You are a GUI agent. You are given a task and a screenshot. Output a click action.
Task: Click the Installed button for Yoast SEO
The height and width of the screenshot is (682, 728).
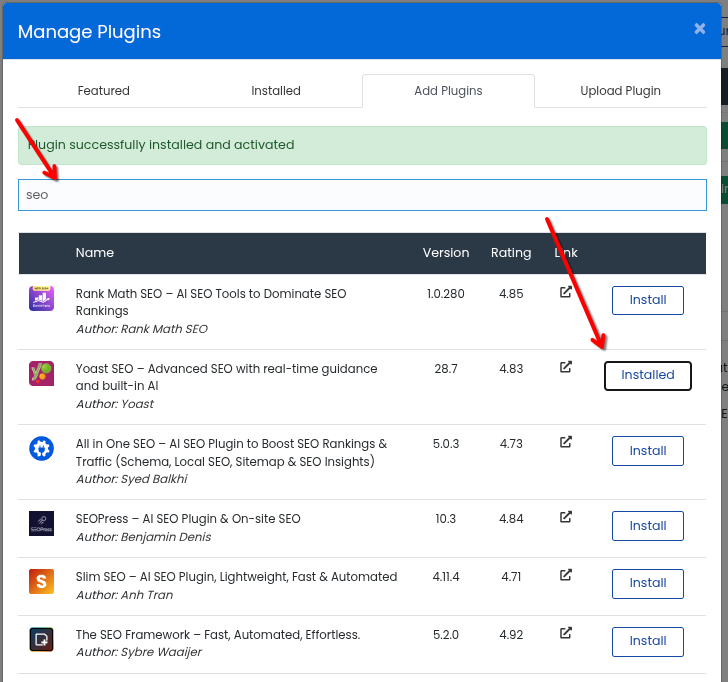(x=648, y=376)
